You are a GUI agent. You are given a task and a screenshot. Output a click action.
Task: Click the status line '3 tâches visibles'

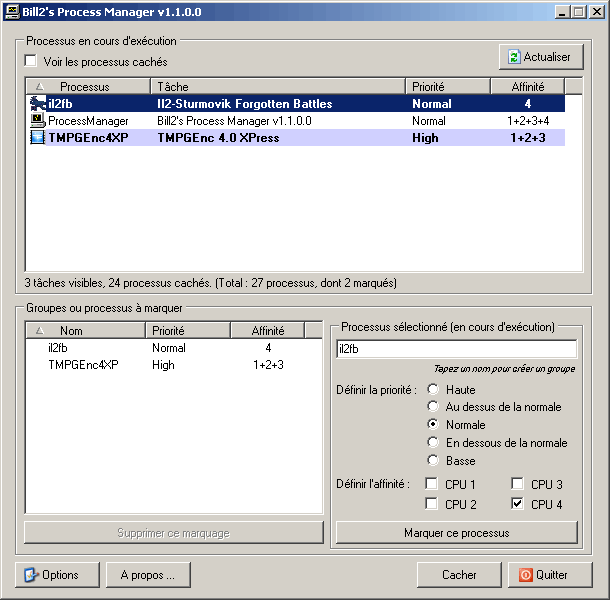coord(210,282)
